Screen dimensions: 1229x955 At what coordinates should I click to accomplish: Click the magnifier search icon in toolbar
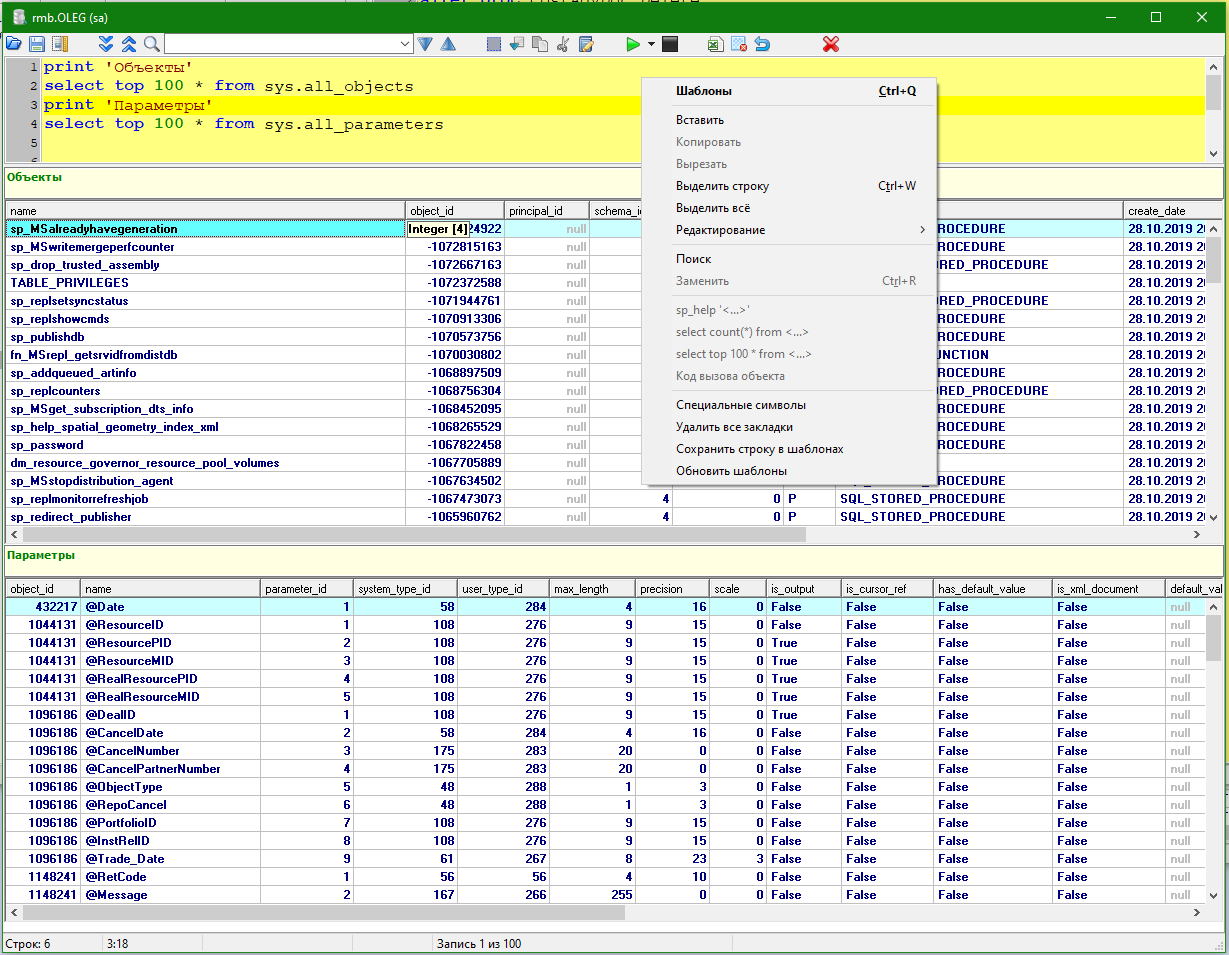click(x=152, y=44)
